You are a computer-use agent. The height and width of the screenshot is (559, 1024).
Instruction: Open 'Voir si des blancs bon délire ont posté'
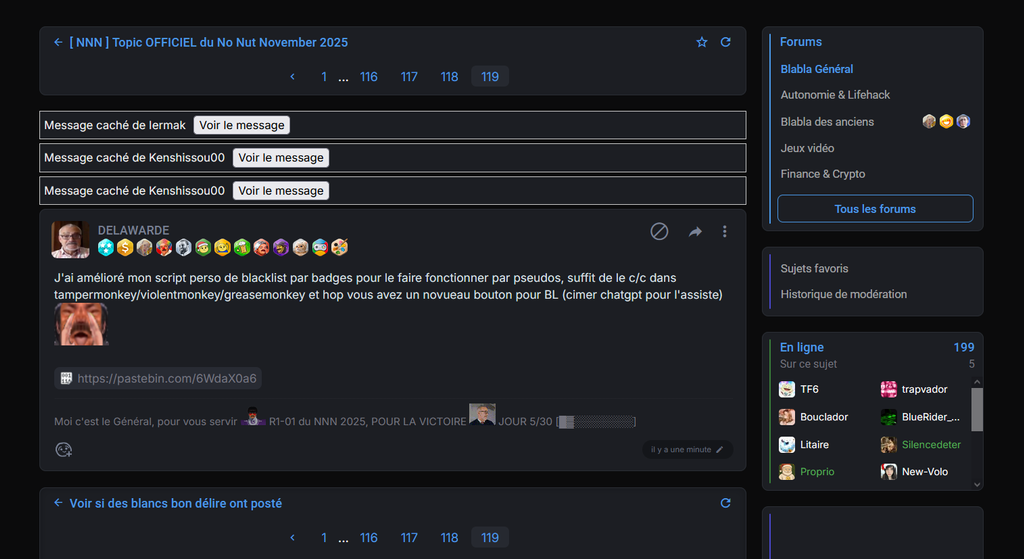(x=176, y=503)
